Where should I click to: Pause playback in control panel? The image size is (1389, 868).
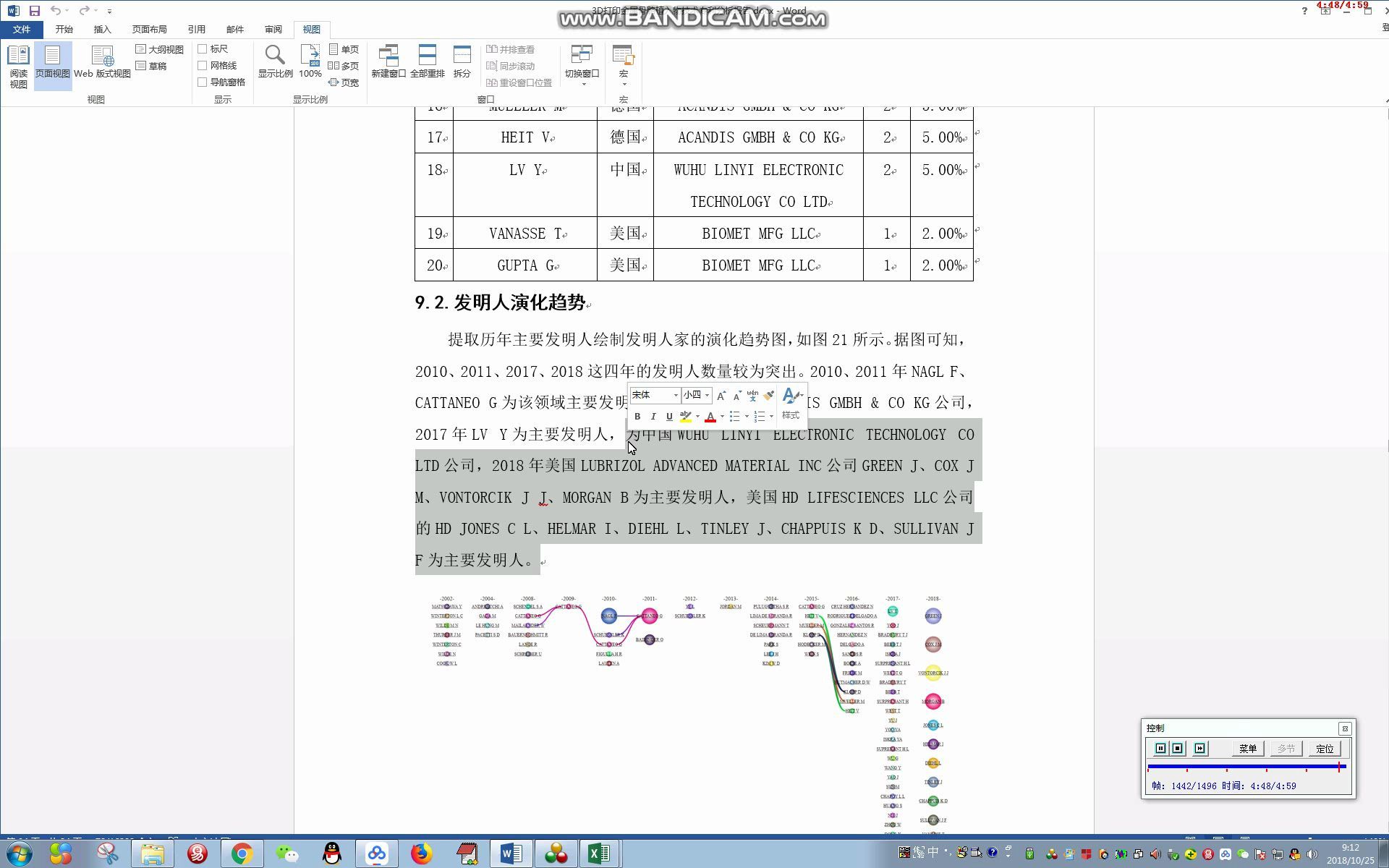click(1160, 749)
